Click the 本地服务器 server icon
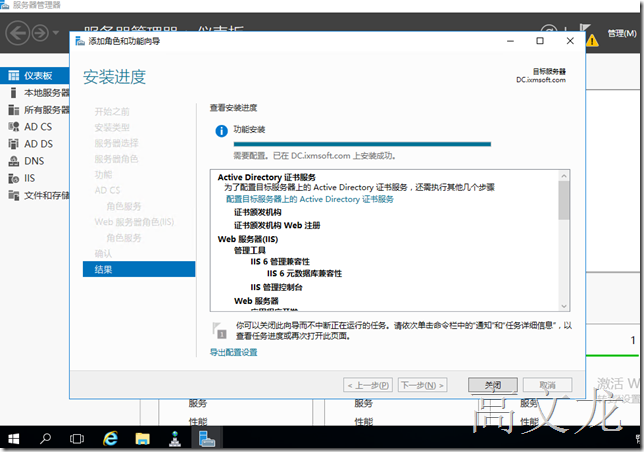This screenshot has width=644, height=452. click(14, 93)
